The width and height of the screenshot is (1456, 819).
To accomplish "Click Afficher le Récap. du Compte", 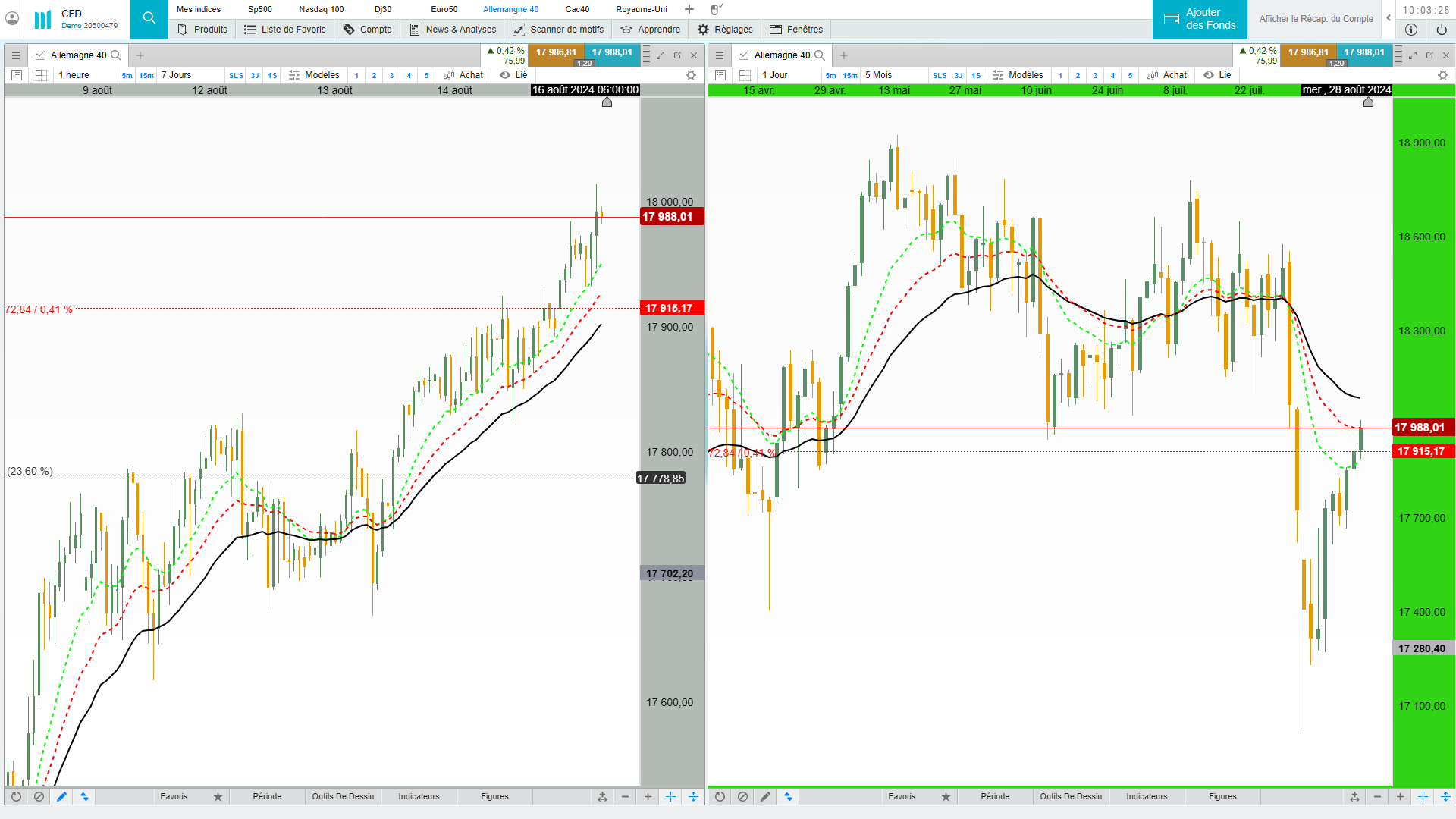I will point(1316,19).
